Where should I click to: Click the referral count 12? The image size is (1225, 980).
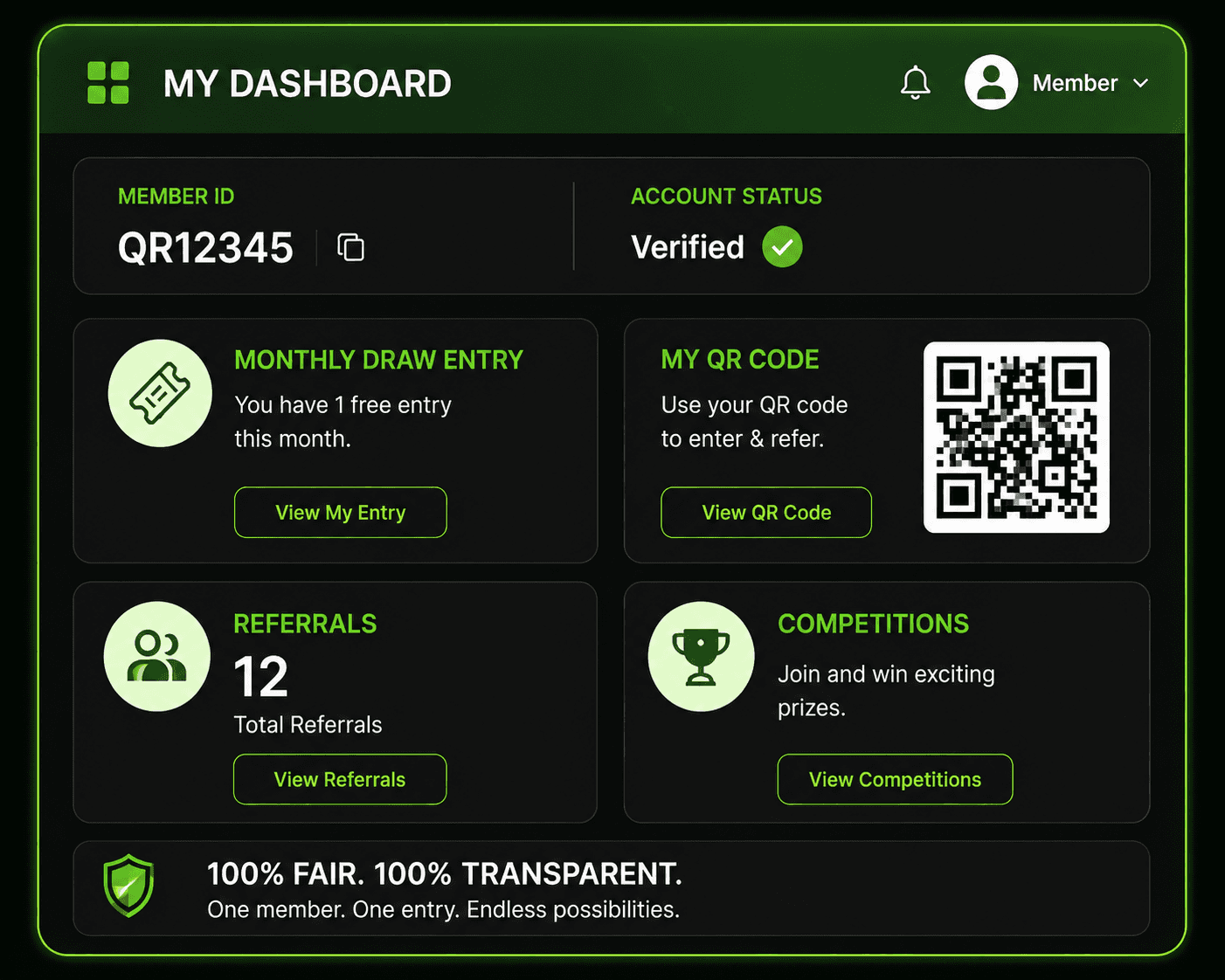tap(260, 677)
